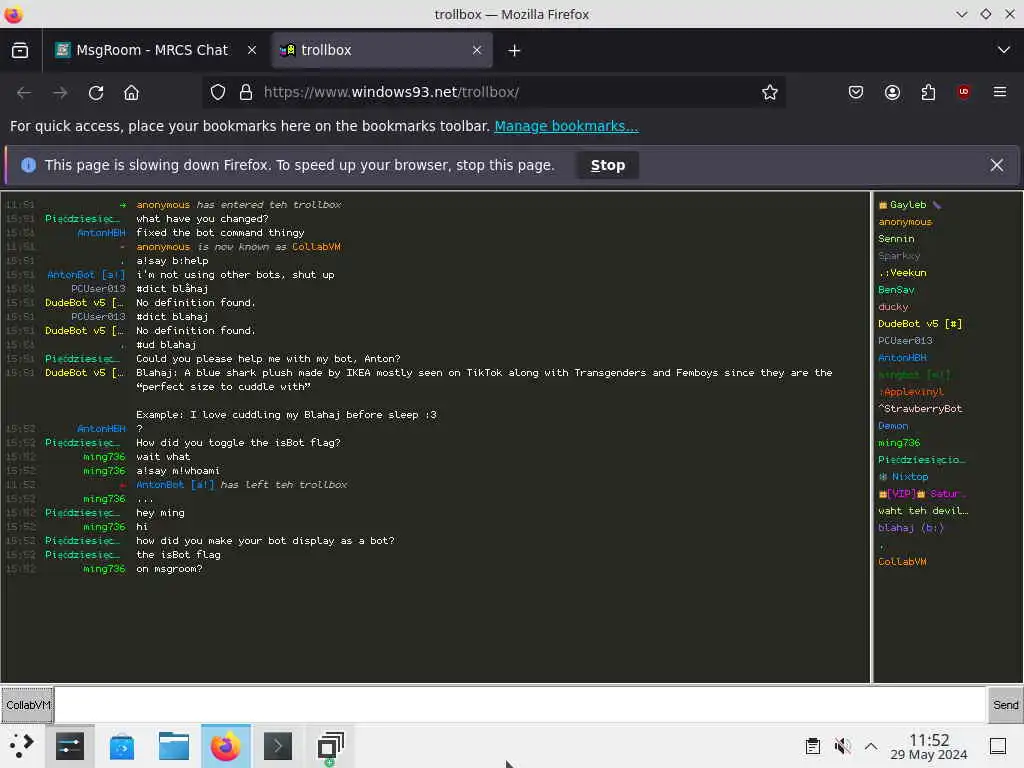This screenshot has width=1024, height=768.
Task: Select user BenSav in the user list
Action: (x=896, y=290)
